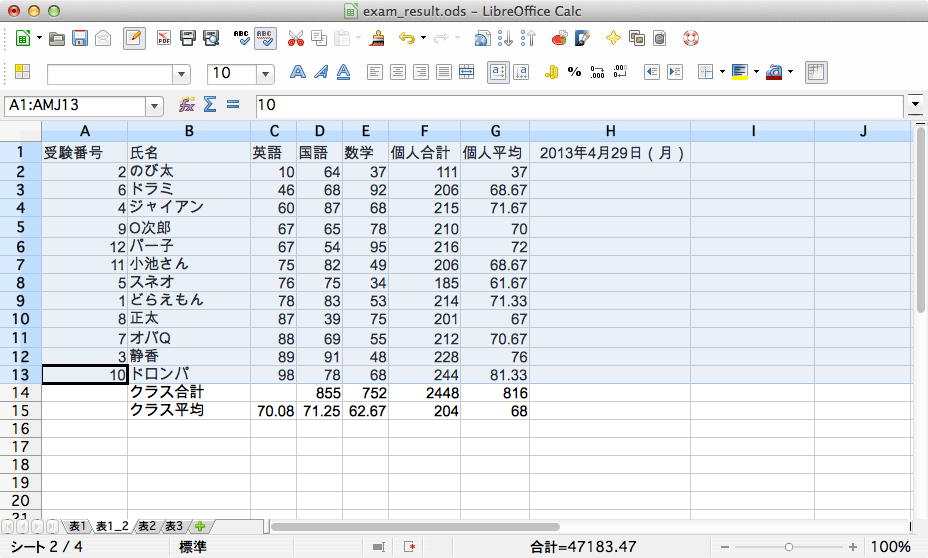Add a decimal place
This screenshot has width=928, height=558.
597,72
